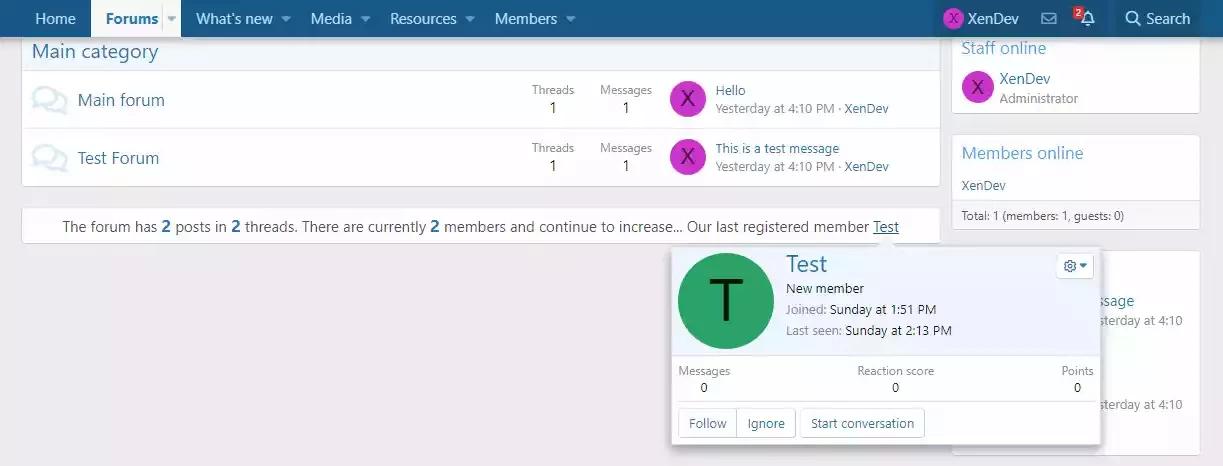The width and height of the screenshot is (1223, 466).
Task: Click the large green T avatar
Action: (726, 299)
